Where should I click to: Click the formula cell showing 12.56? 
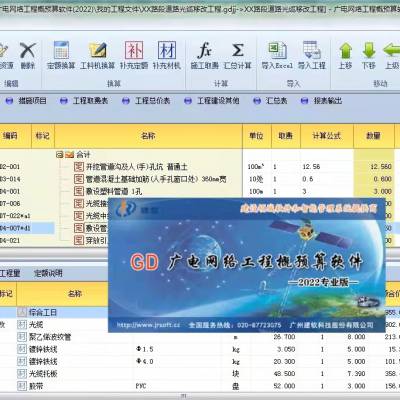[x=327, y=167]
